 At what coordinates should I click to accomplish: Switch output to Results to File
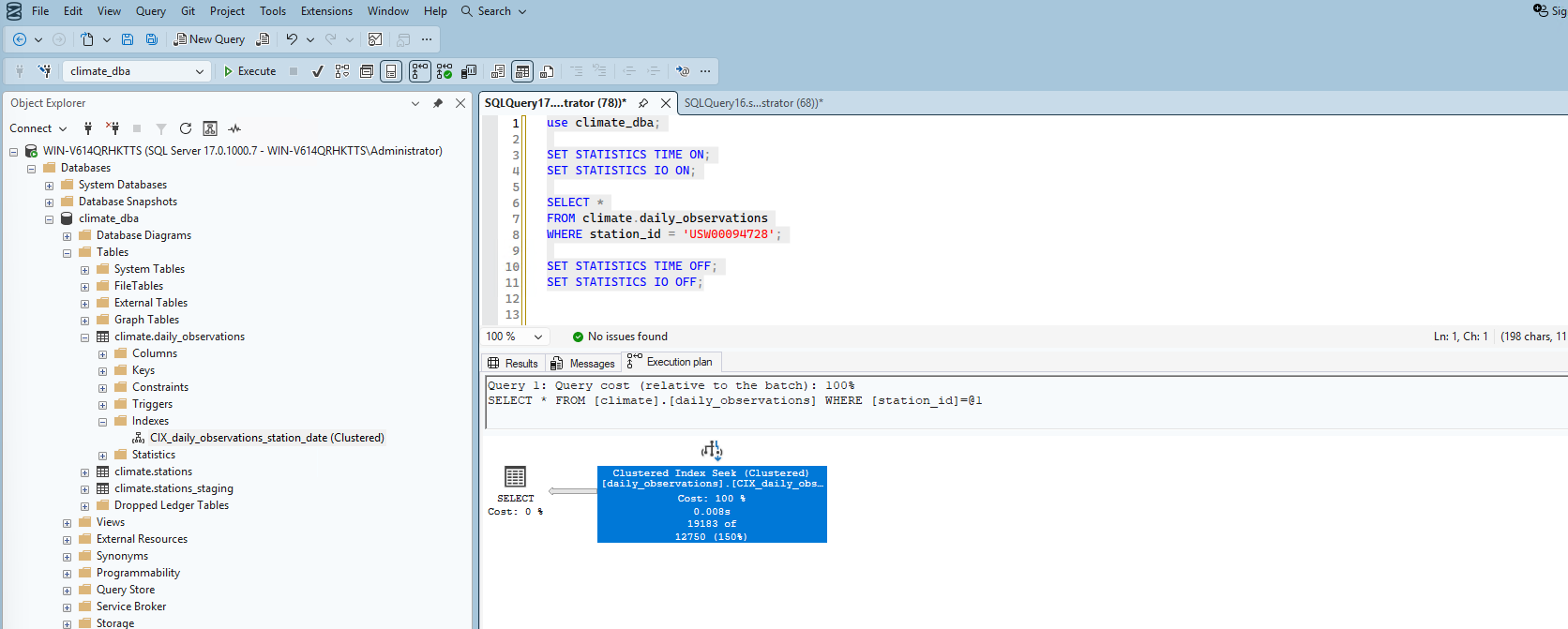click(547, 71)
